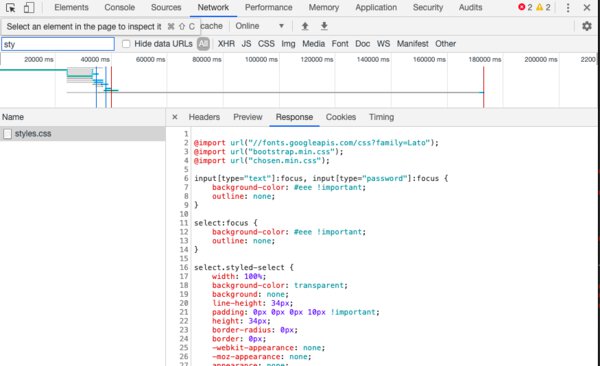Viewport: 600px width, 366px height.
Task: Show the Preview sub-tab
Action: [x=248, y=117]
